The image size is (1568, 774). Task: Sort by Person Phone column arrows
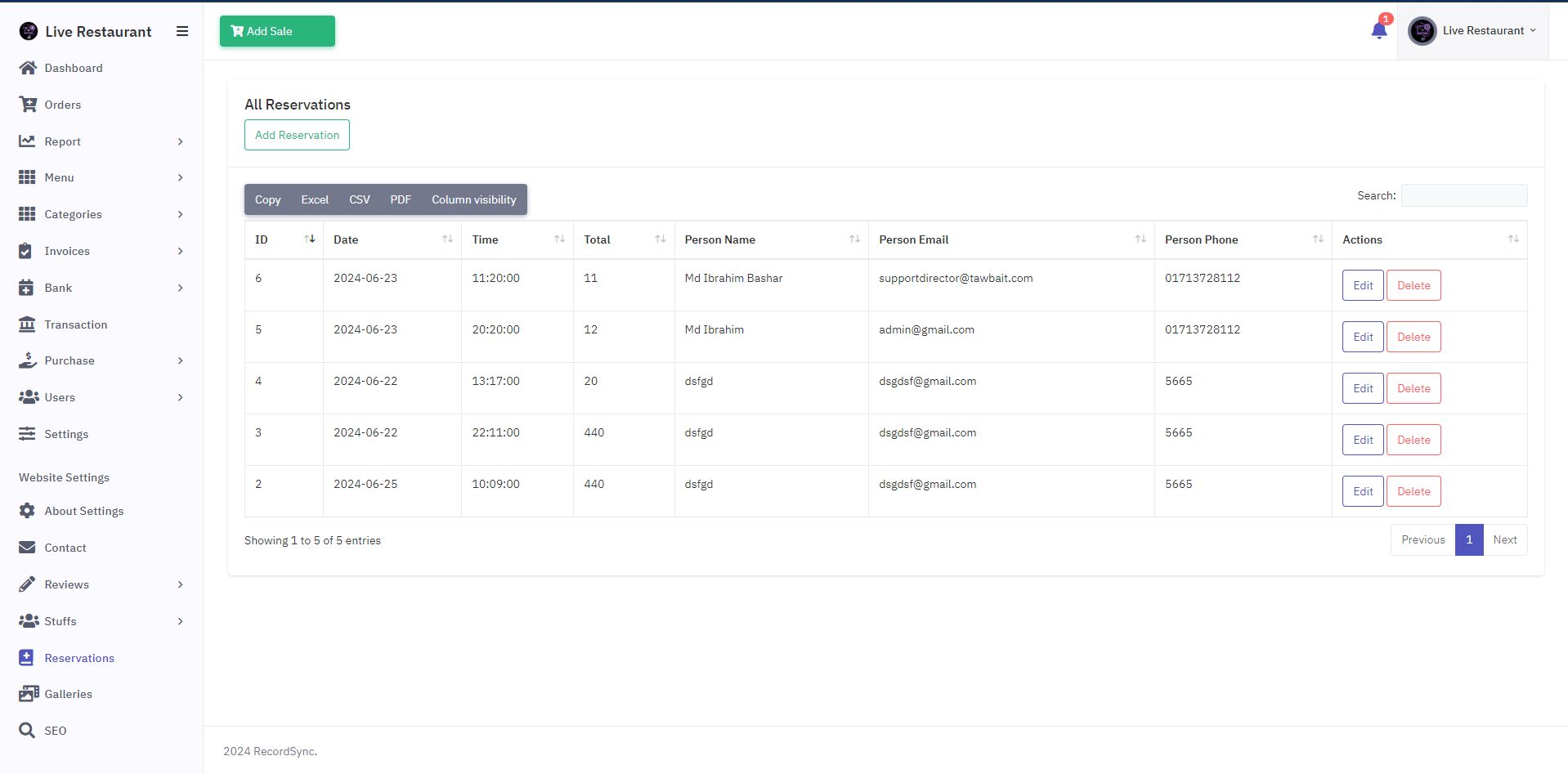click(x=1319, y=239)
